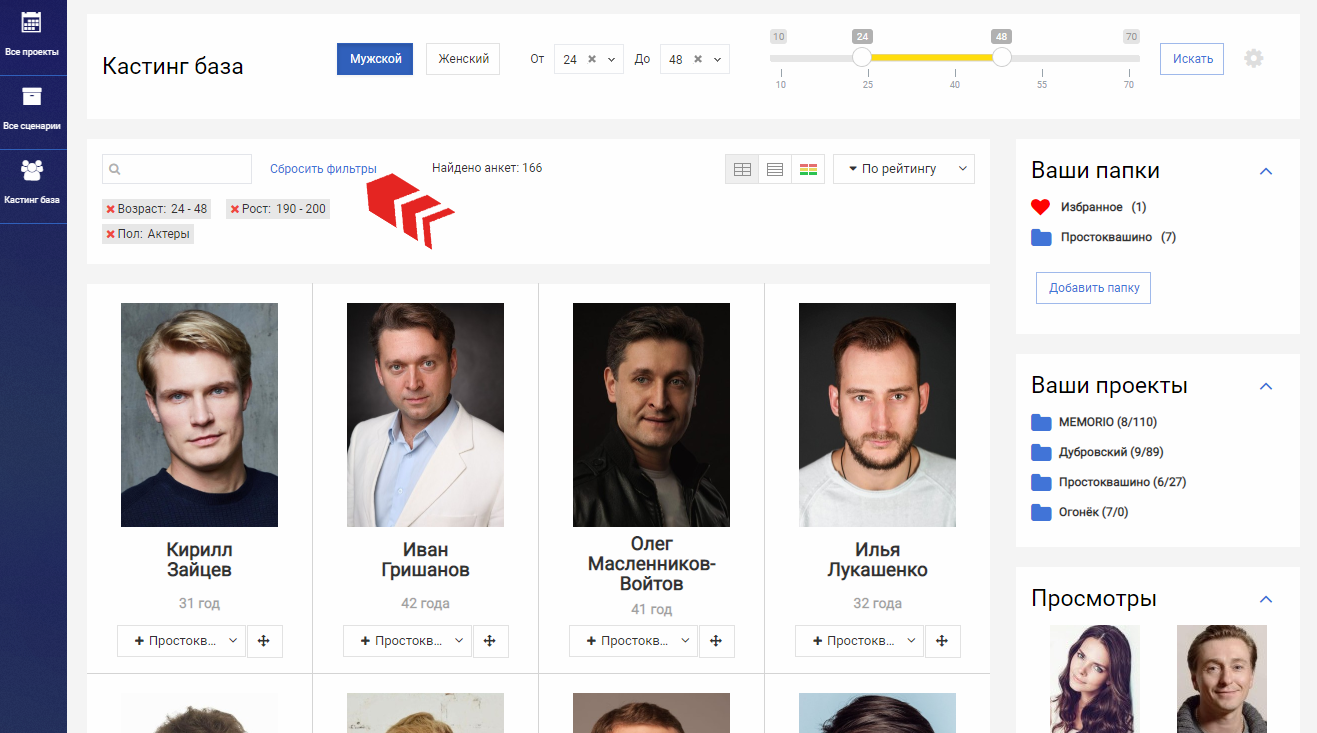
Task: Open the folder dropdown arrow for Иван Гришанов
Action: tap(459, 641)
